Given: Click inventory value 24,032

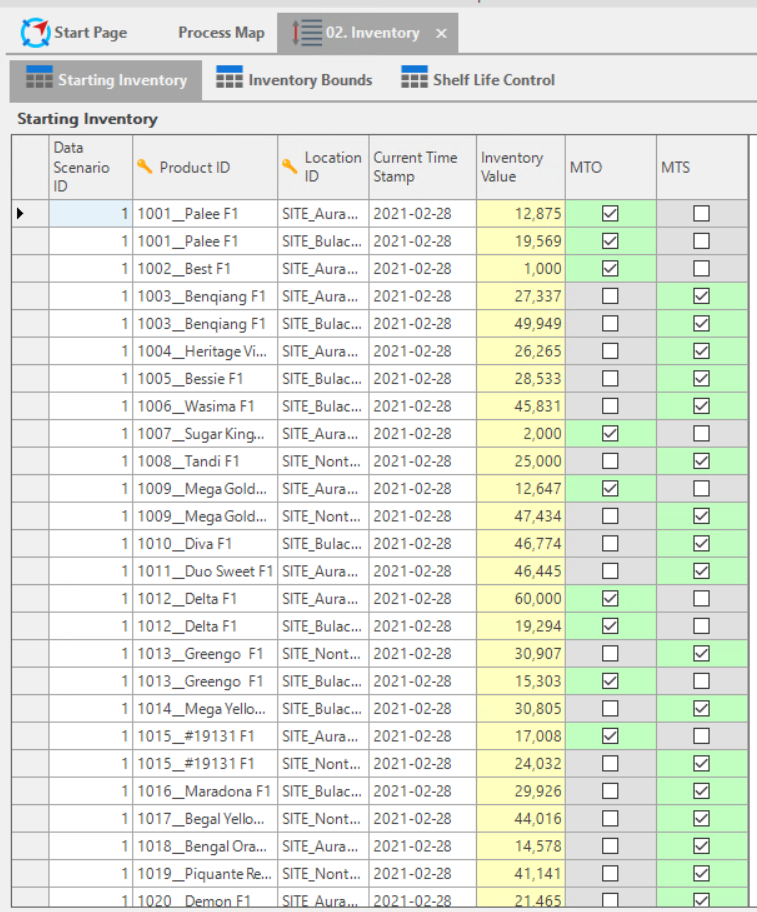Looking at the screenshot, I should pyautogui.click(x=521, y=764).
